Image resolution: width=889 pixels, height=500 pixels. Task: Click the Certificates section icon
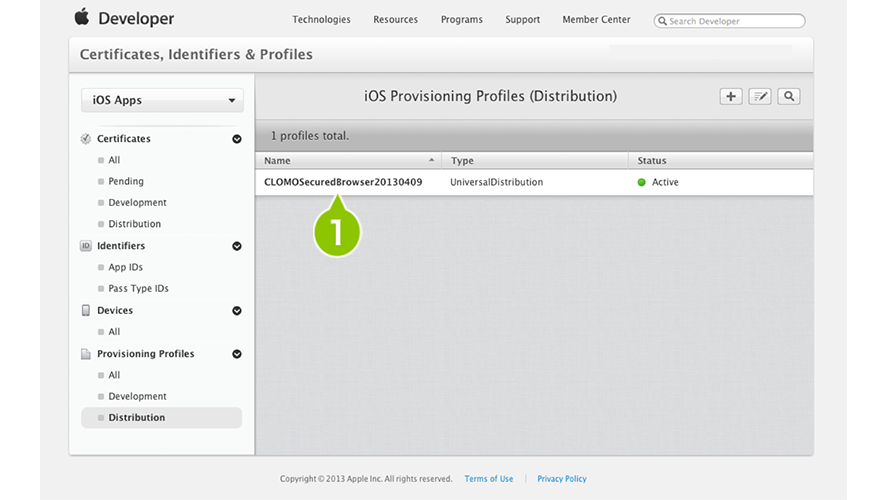click(86, 139)
